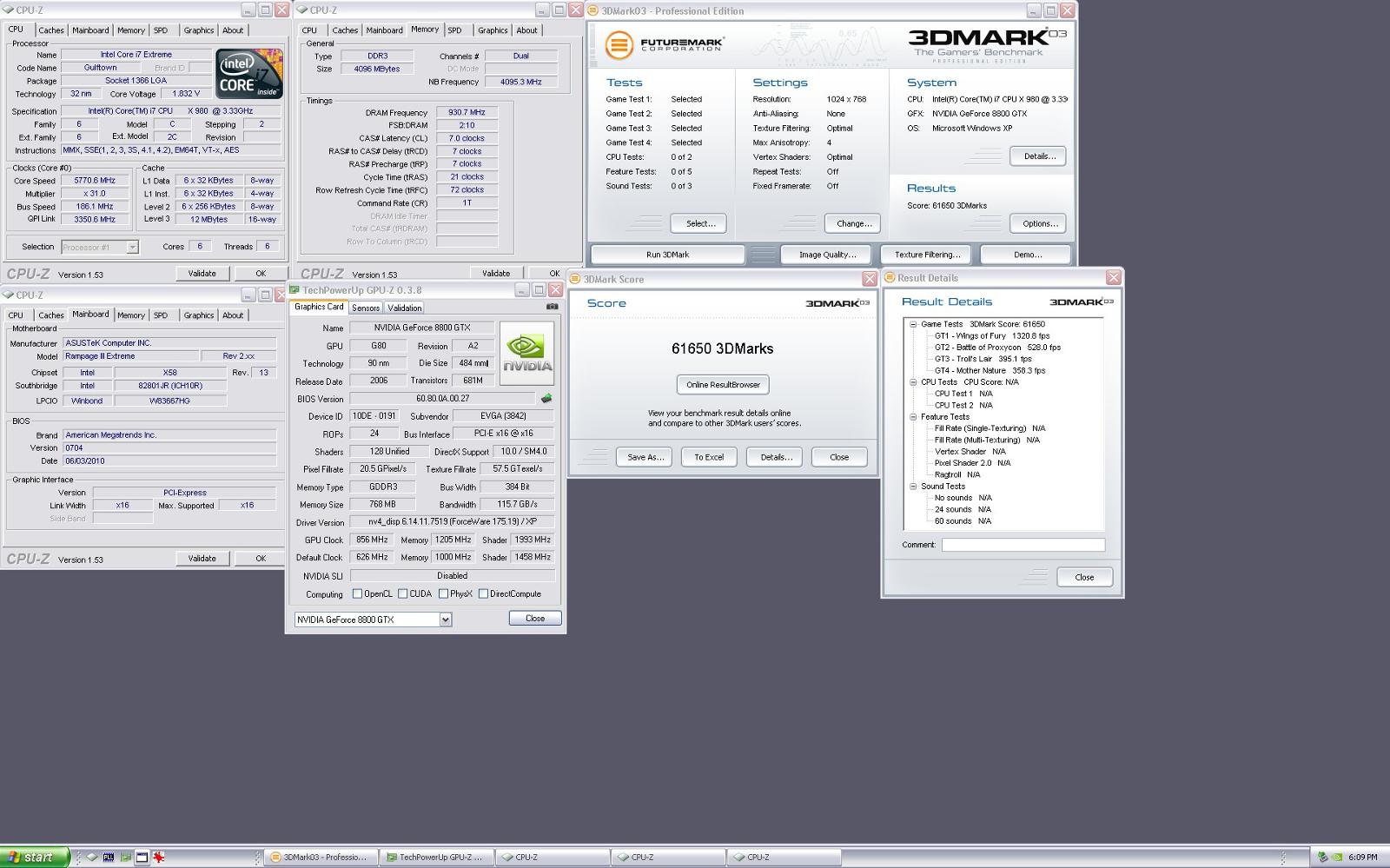Open system Details in 3DMark03

click(x=1039, y=156)
